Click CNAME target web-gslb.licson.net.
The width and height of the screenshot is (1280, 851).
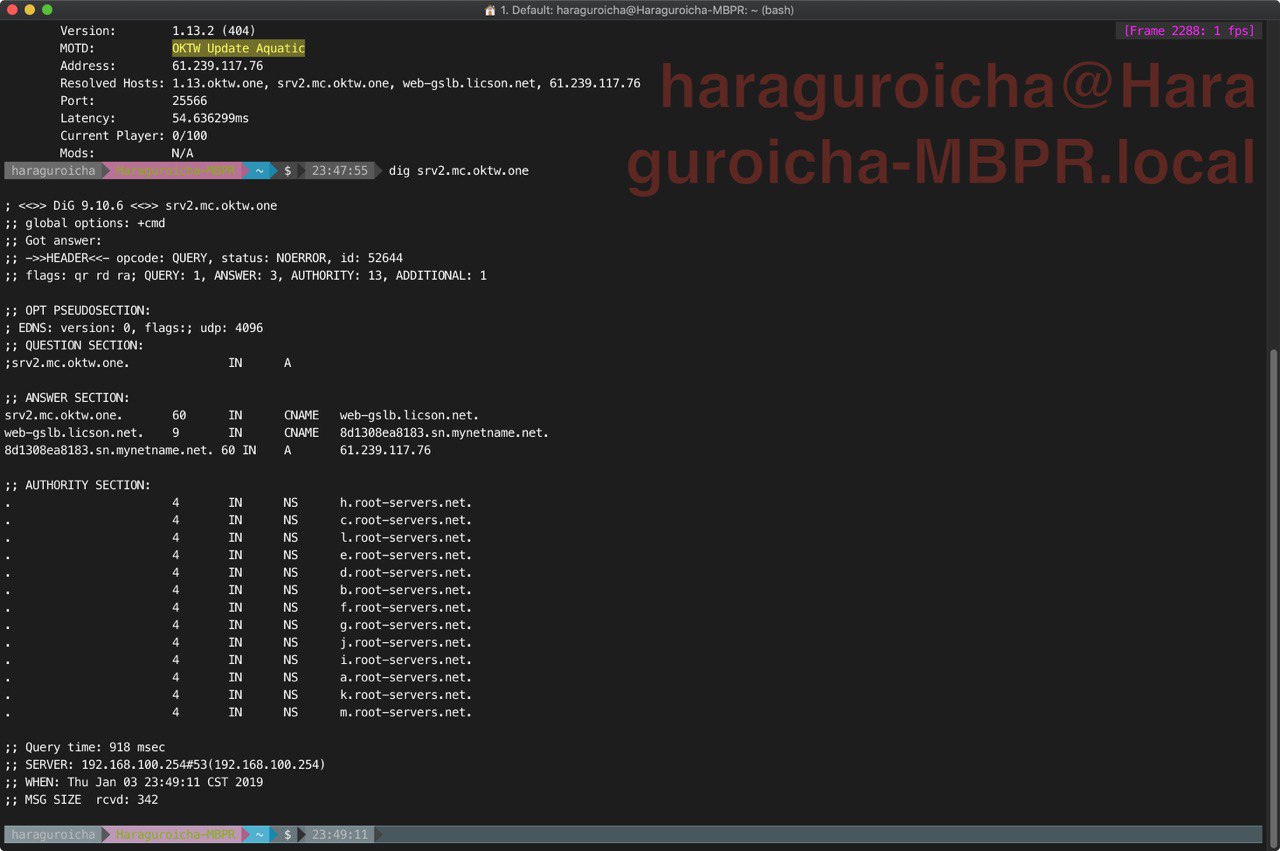pos(410,415)
